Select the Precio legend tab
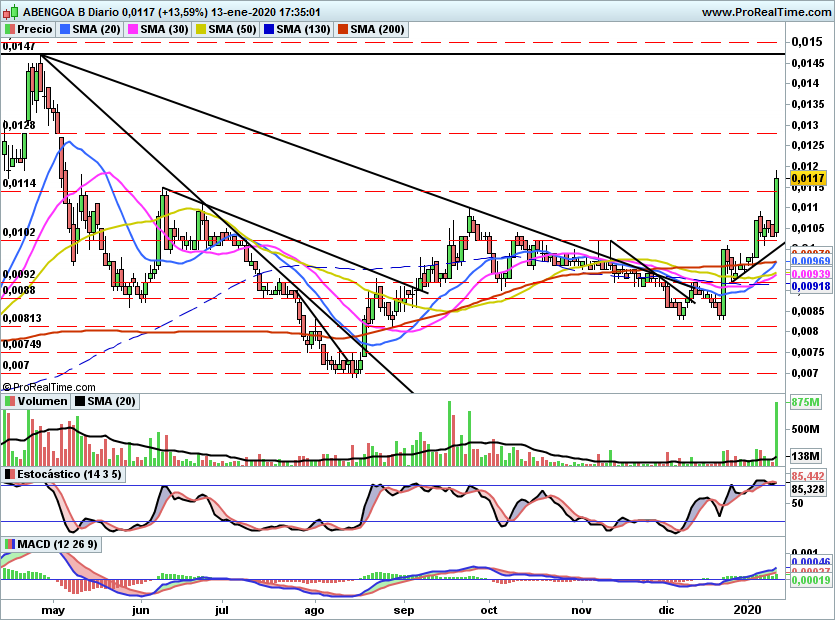The height and width of the screenshot is (620, 835). point(34,30)
